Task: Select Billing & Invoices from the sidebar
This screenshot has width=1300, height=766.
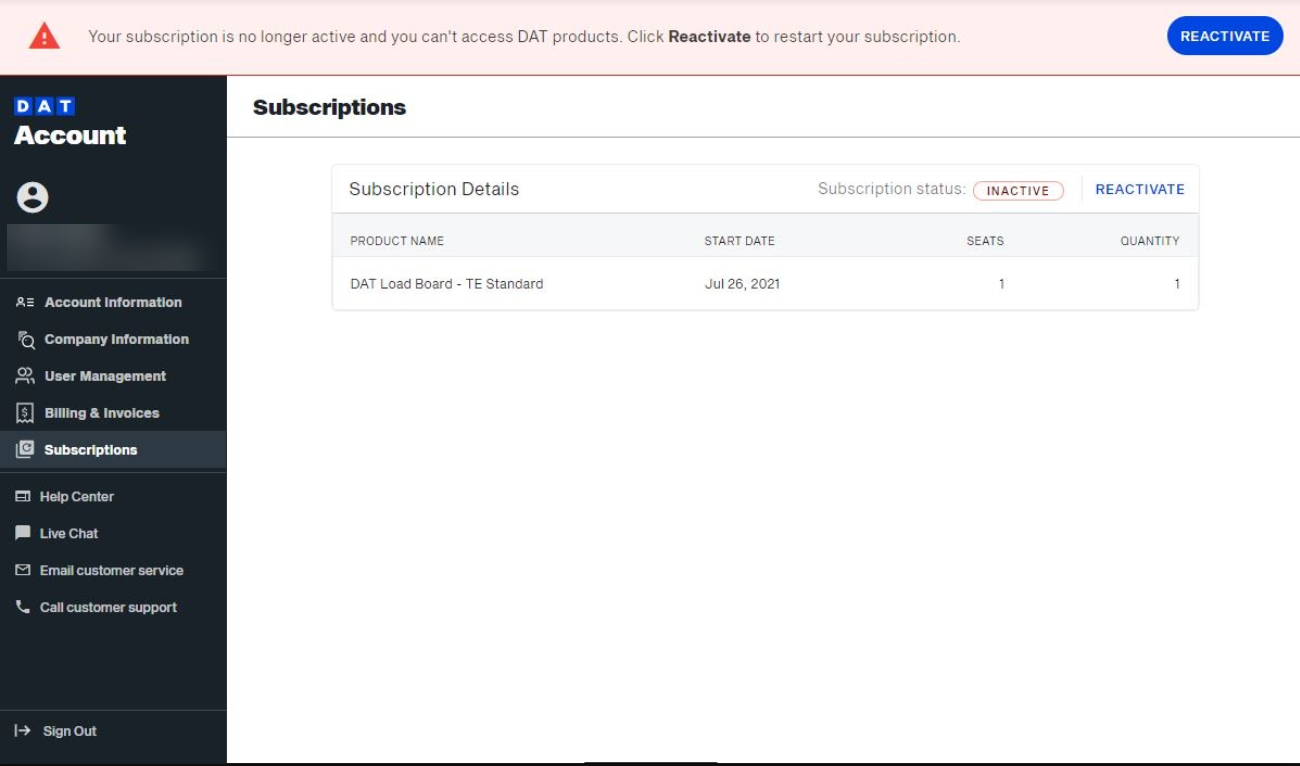Action: click(100, 413)
